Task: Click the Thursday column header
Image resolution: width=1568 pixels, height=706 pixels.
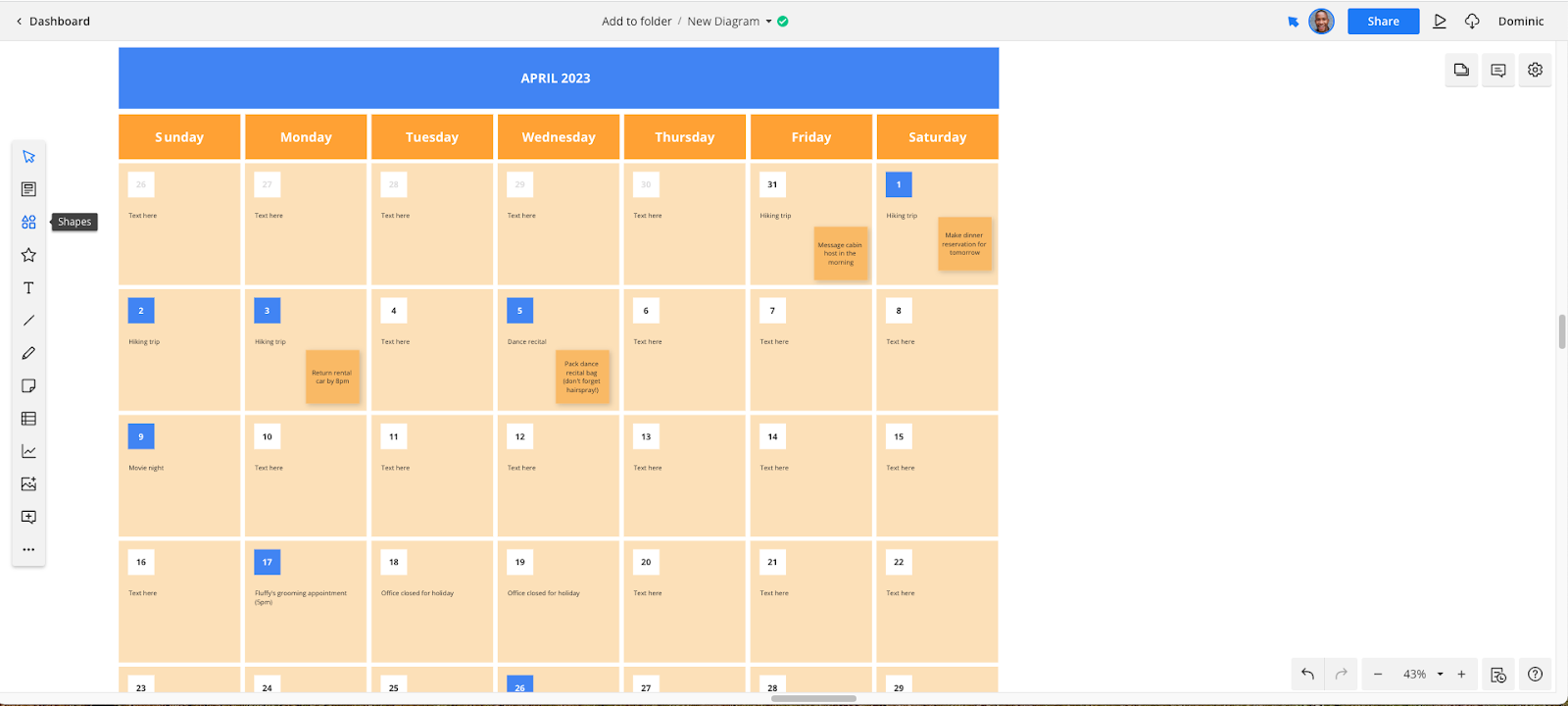Action: tap(685, 137)
